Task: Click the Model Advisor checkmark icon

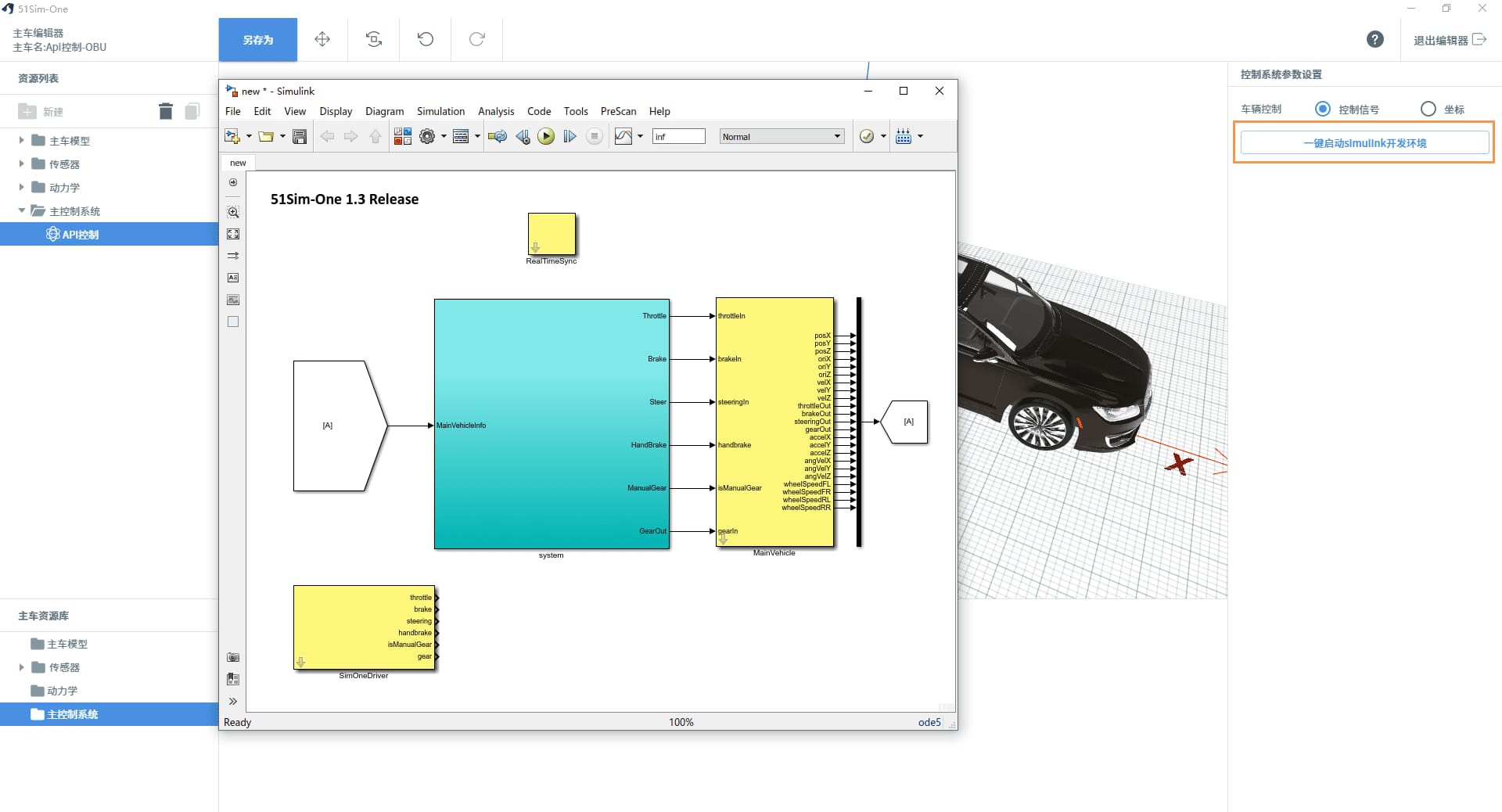Action: (867, 136)
